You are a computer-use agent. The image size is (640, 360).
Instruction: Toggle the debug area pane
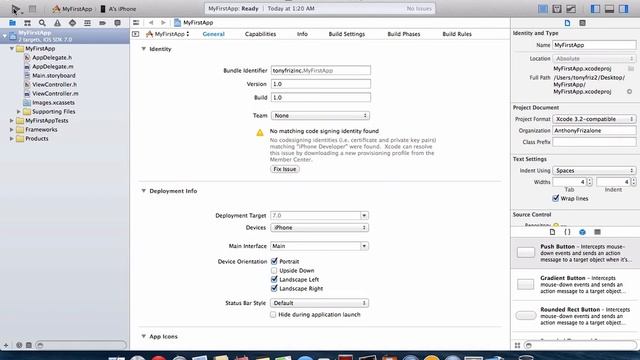point(609,9)
